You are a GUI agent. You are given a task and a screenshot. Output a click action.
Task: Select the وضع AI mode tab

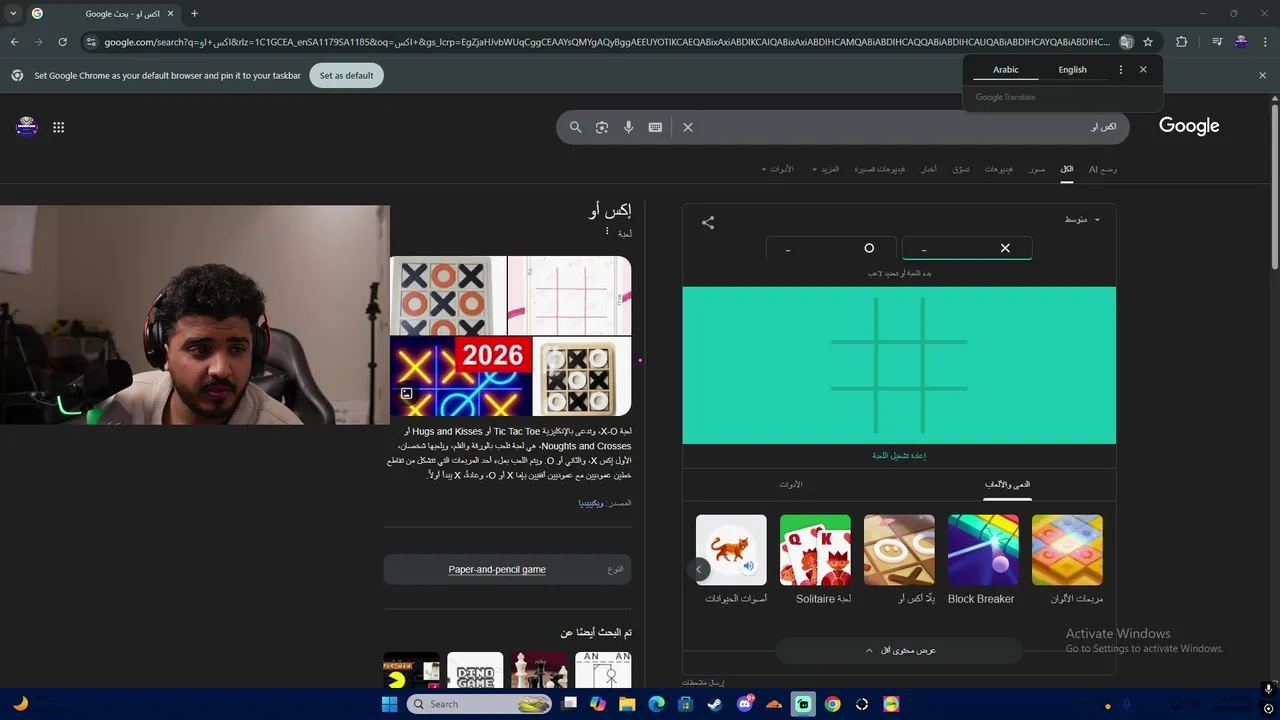click(1103, 169)
